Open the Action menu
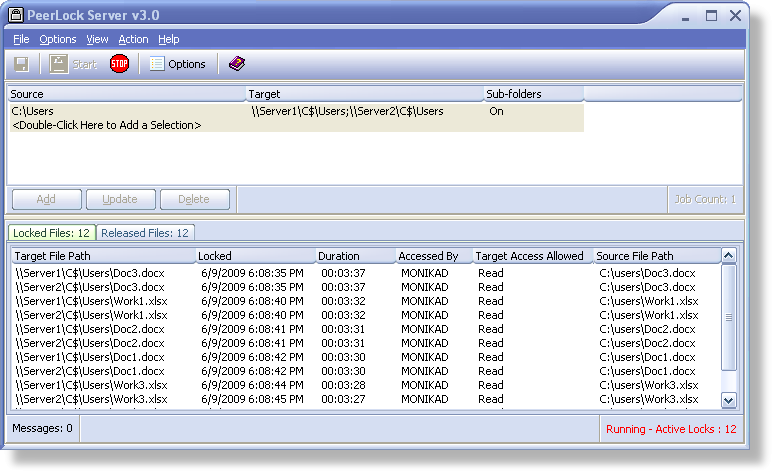Viewport: 774px width, 474px height. [x=133, y=39]
